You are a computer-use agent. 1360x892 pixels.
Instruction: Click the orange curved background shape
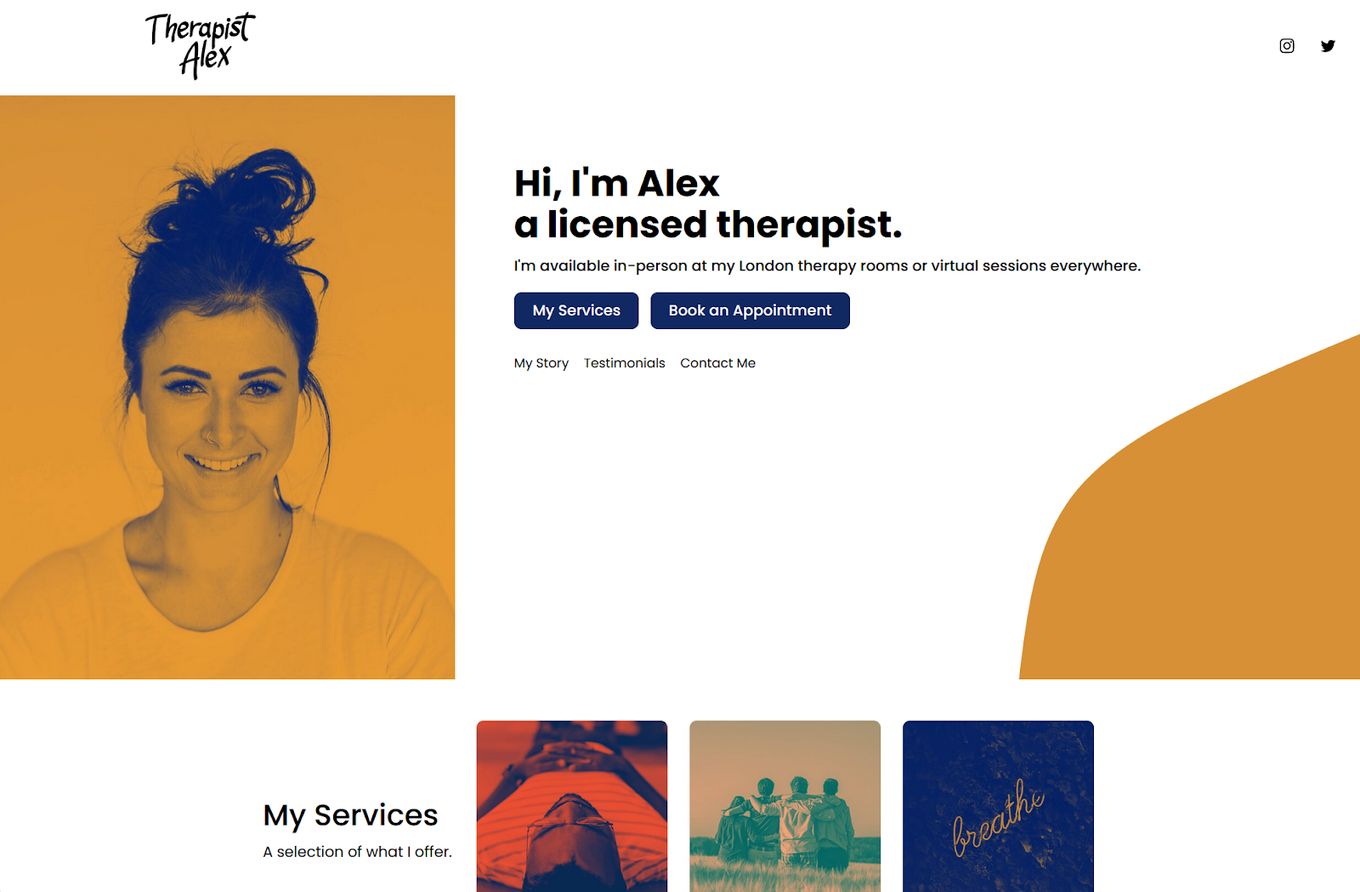pyautogui.click(x=1220, y=540)
